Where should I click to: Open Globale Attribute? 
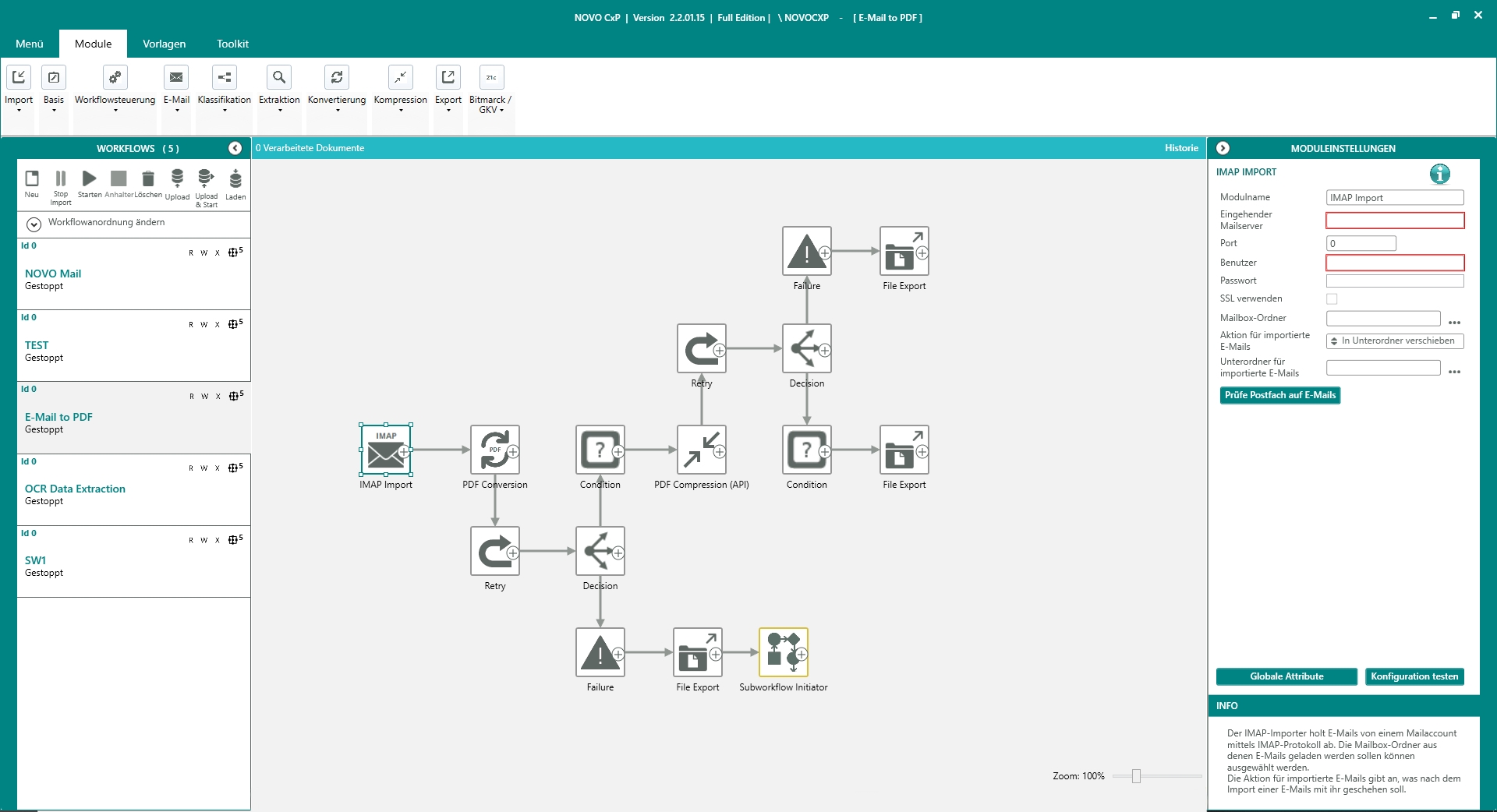pyautogui.click(x=1286, y=676)
